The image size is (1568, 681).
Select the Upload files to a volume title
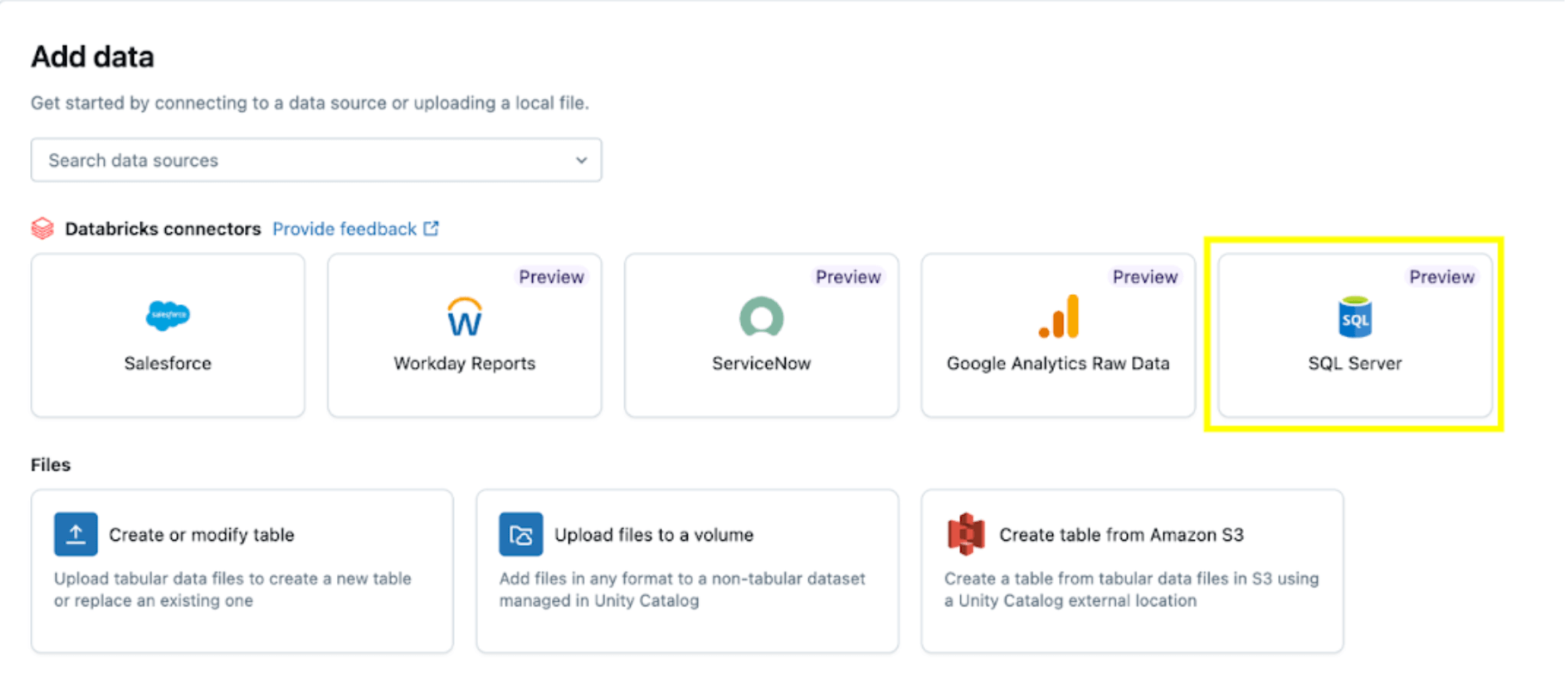tap(653, 535)
